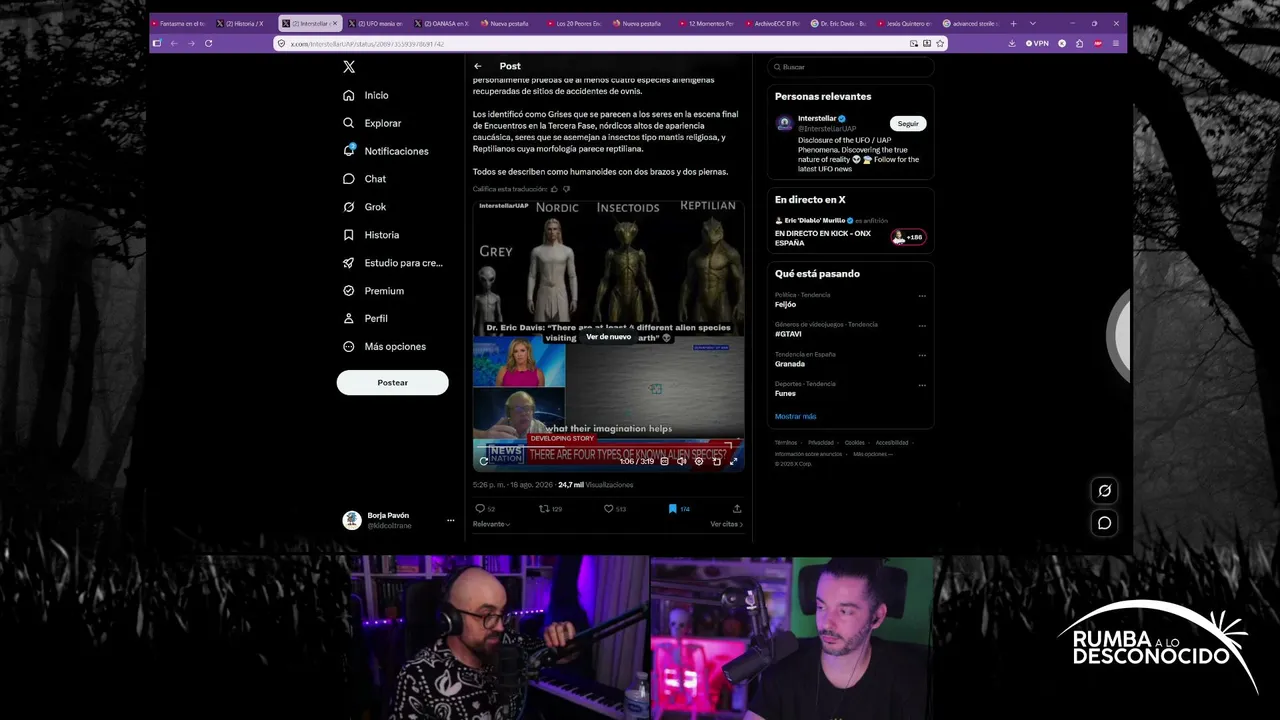Go to Inicio in the sidebar
Viewport: 1280px width, 720px height.
click(x=366, y=95)
